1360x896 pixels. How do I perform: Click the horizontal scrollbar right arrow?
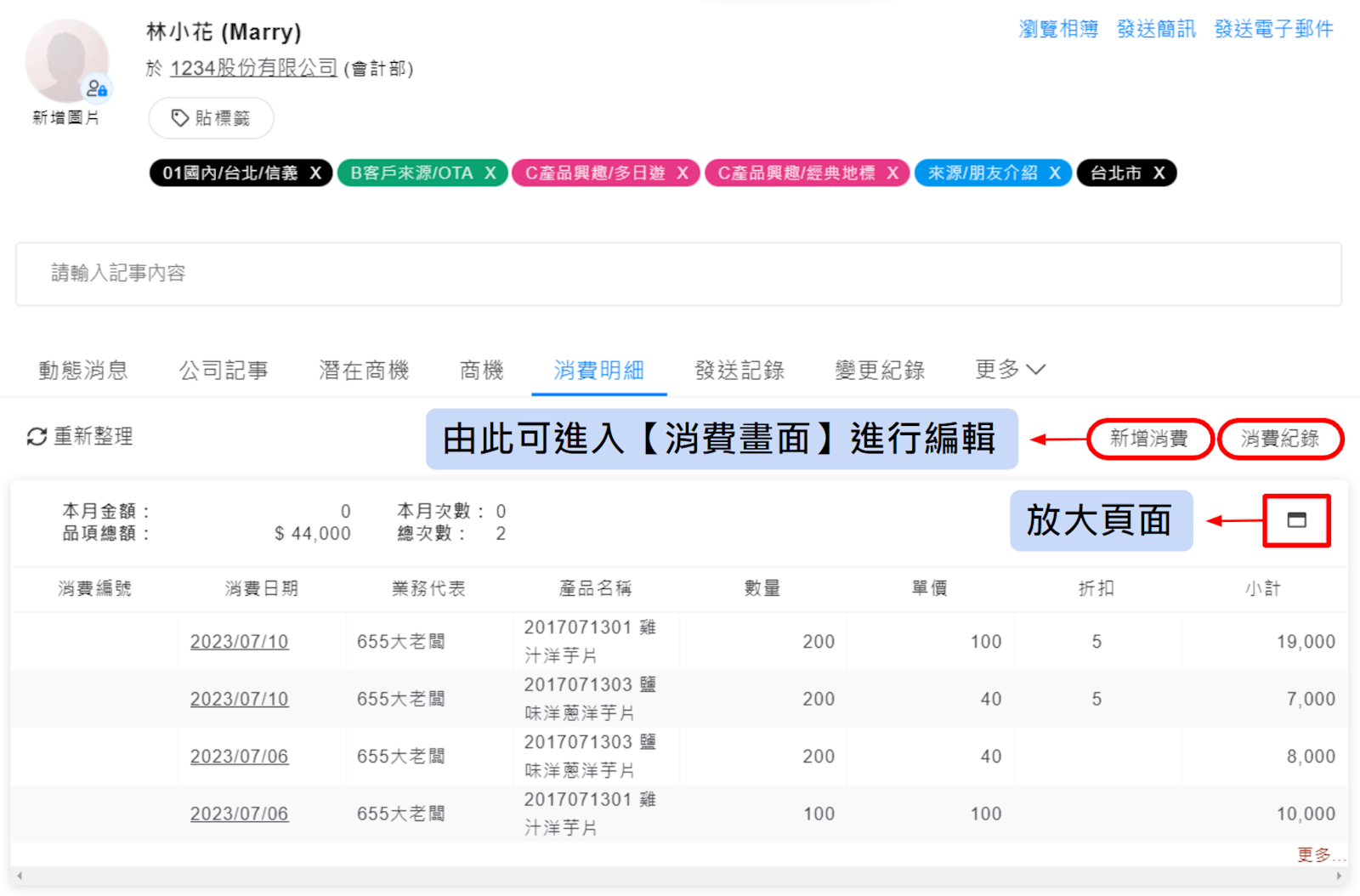point(1339,876)
